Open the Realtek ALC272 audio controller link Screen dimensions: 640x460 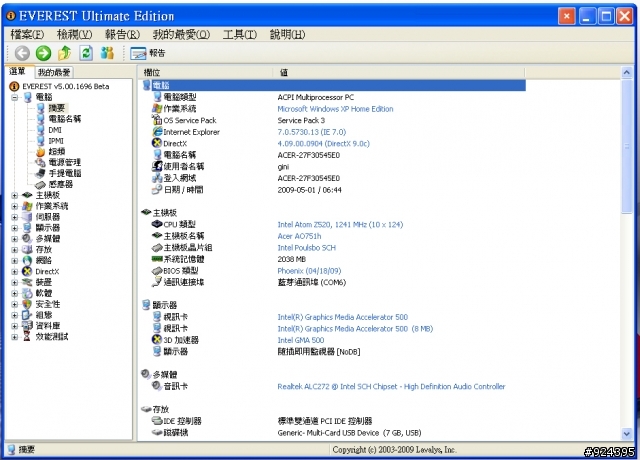(x=391, y=387)
